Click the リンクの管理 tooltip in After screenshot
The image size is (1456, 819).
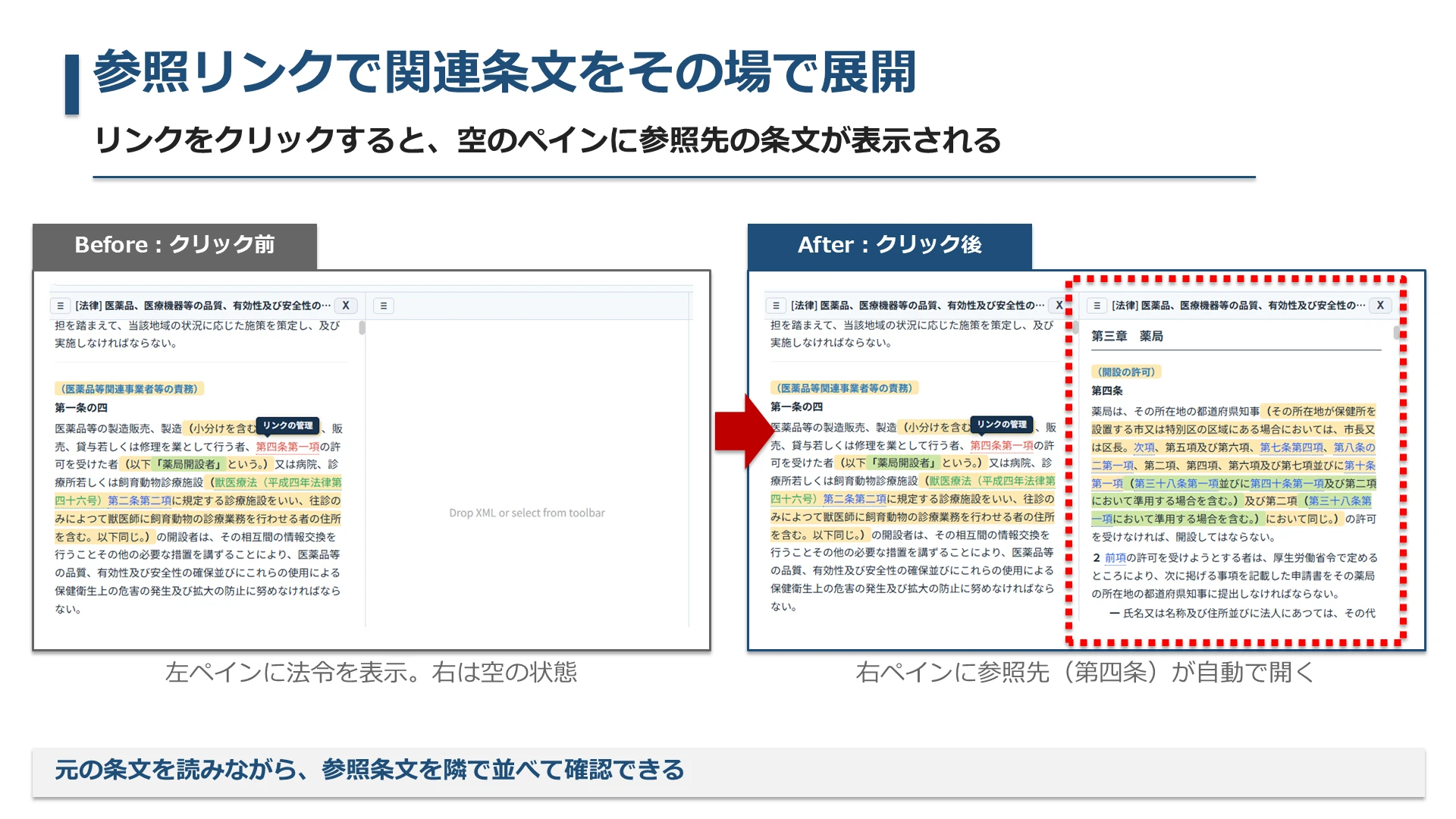tap(1002, 425)
